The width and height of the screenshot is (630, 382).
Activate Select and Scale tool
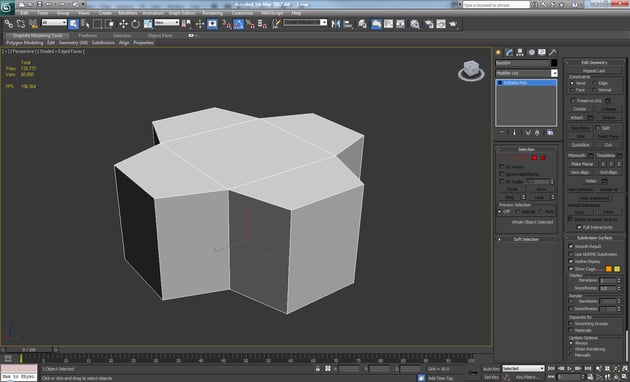tap(148, 24)
